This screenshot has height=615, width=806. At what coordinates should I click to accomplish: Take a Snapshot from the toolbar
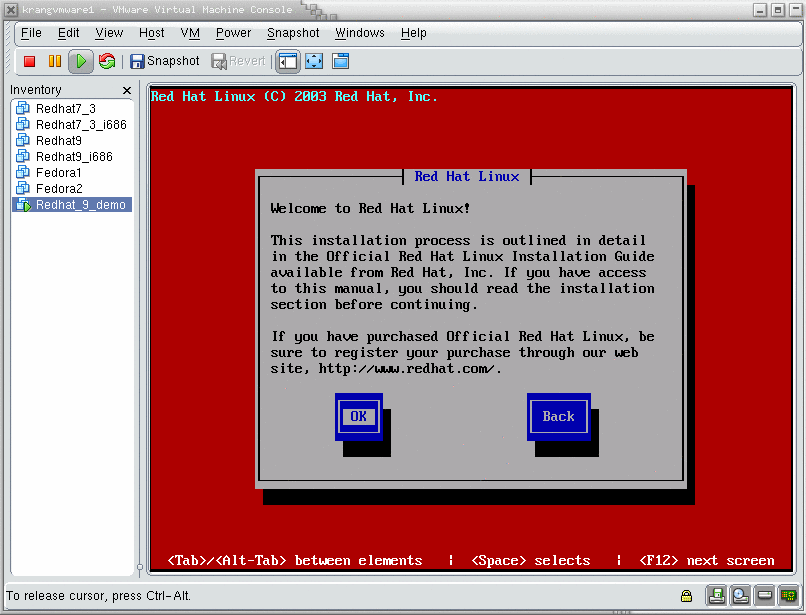[x=165, y=61]
